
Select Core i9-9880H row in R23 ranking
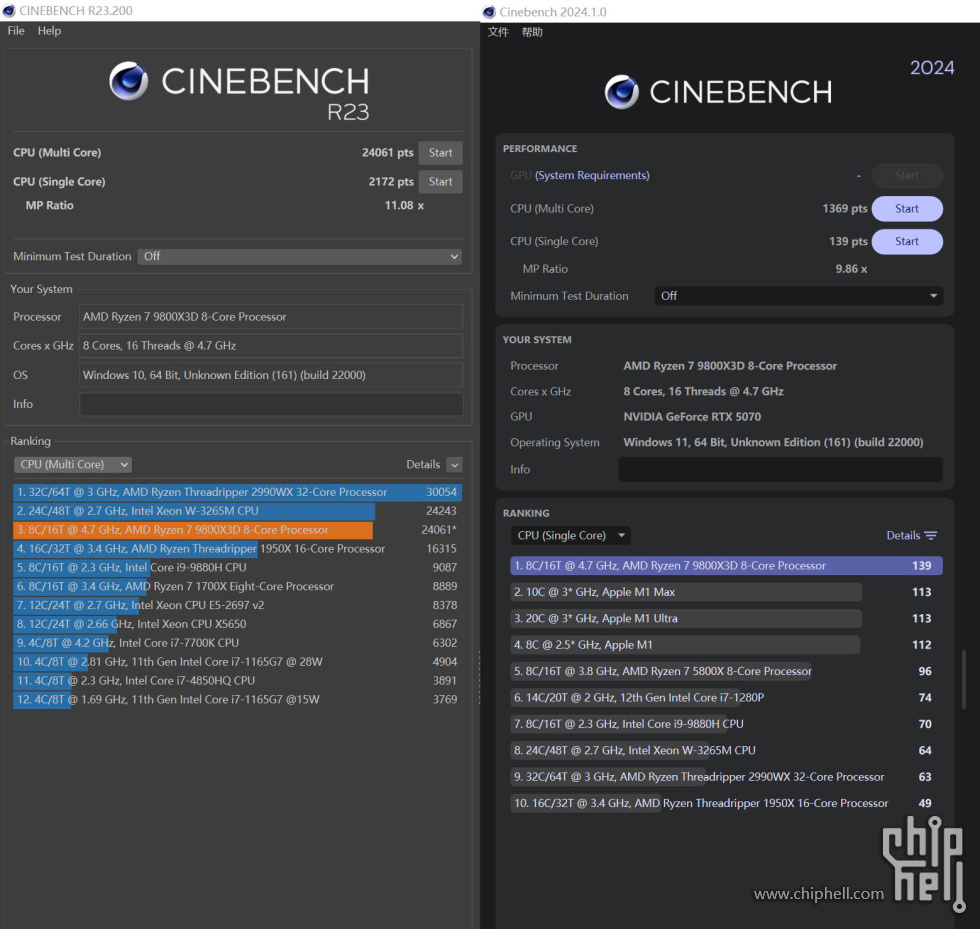[238, 567]
